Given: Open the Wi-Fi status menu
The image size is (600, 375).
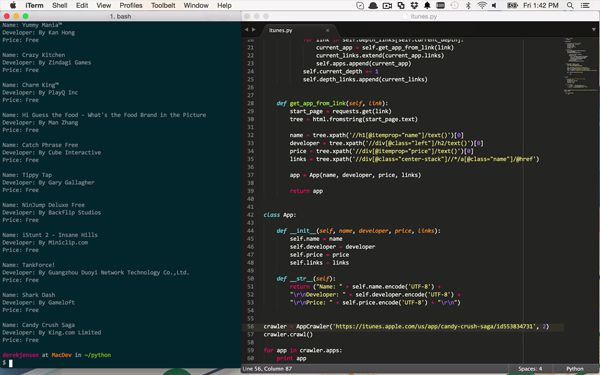Looking at the screenshot, I should 482,5.
